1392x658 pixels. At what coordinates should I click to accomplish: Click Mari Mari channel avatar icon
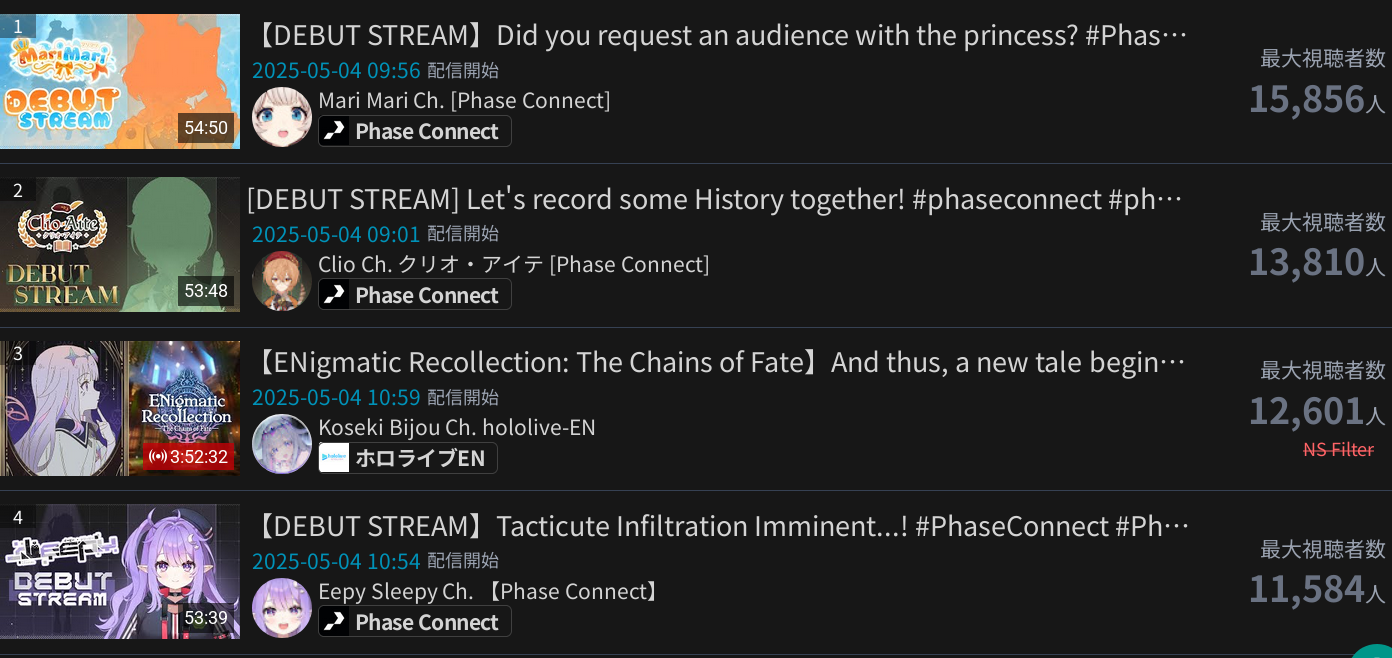(281, 117)
